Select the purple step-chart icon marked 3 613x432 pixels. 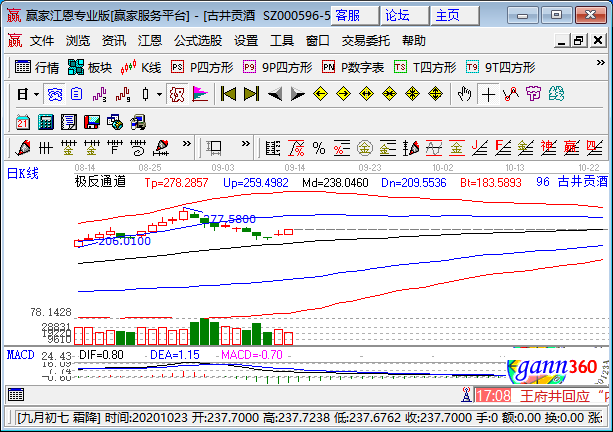coord(100,95)
